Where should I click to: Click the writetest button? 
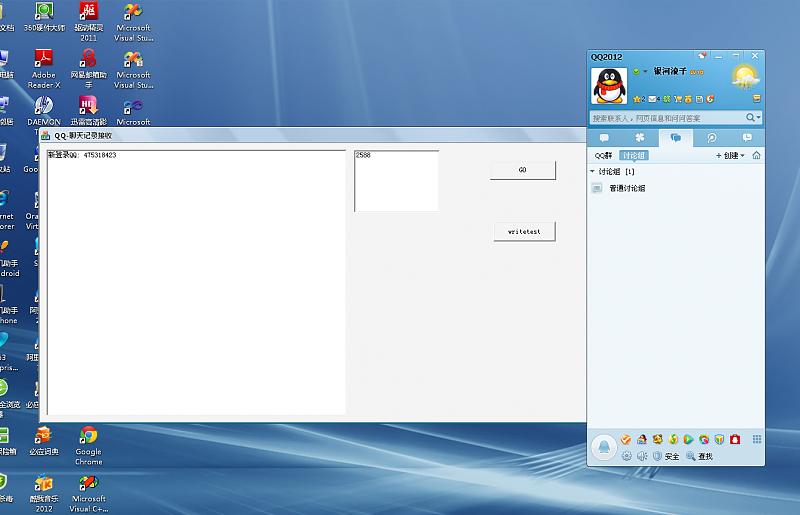pos(524,232)
